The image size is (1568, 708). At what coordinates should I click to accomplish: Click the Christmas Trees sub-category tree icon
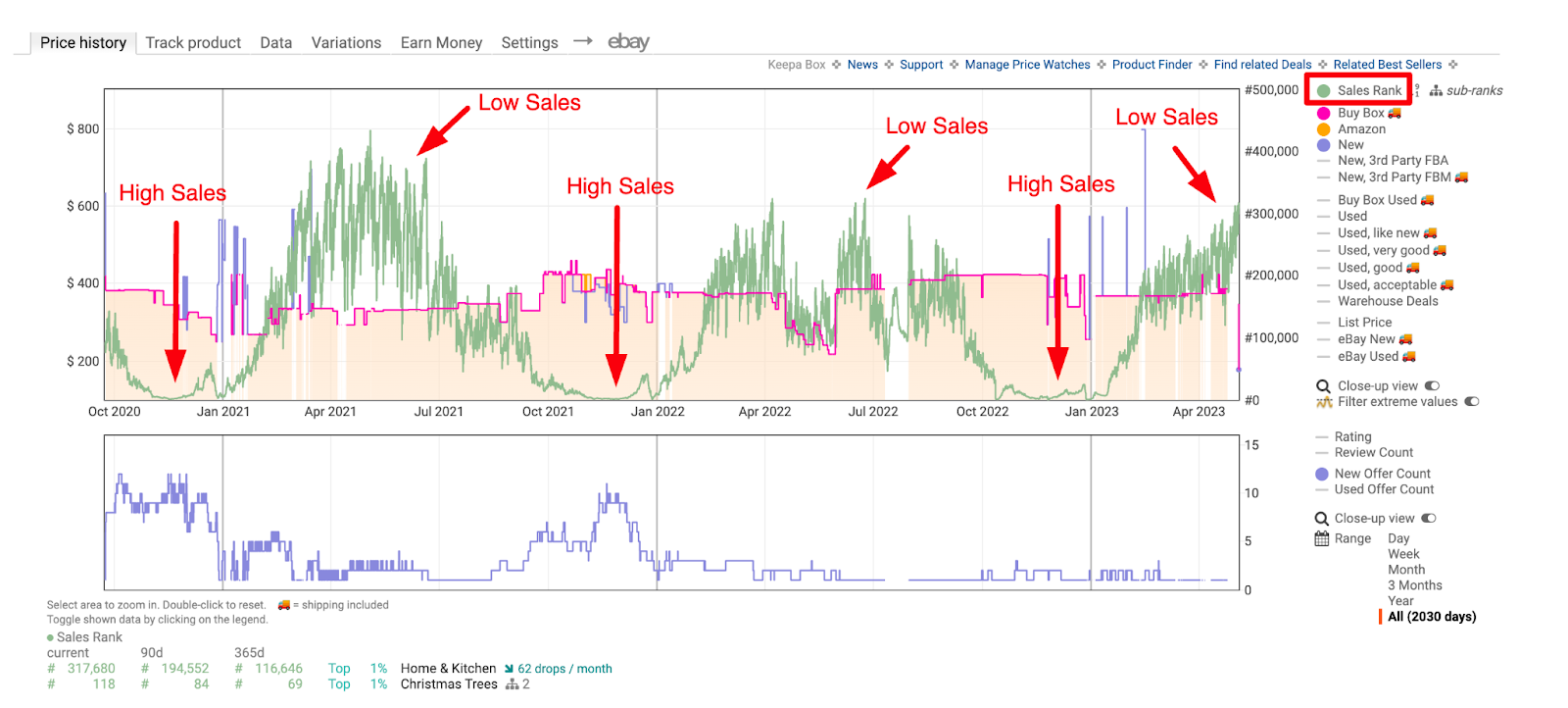(x=512, y=684)
